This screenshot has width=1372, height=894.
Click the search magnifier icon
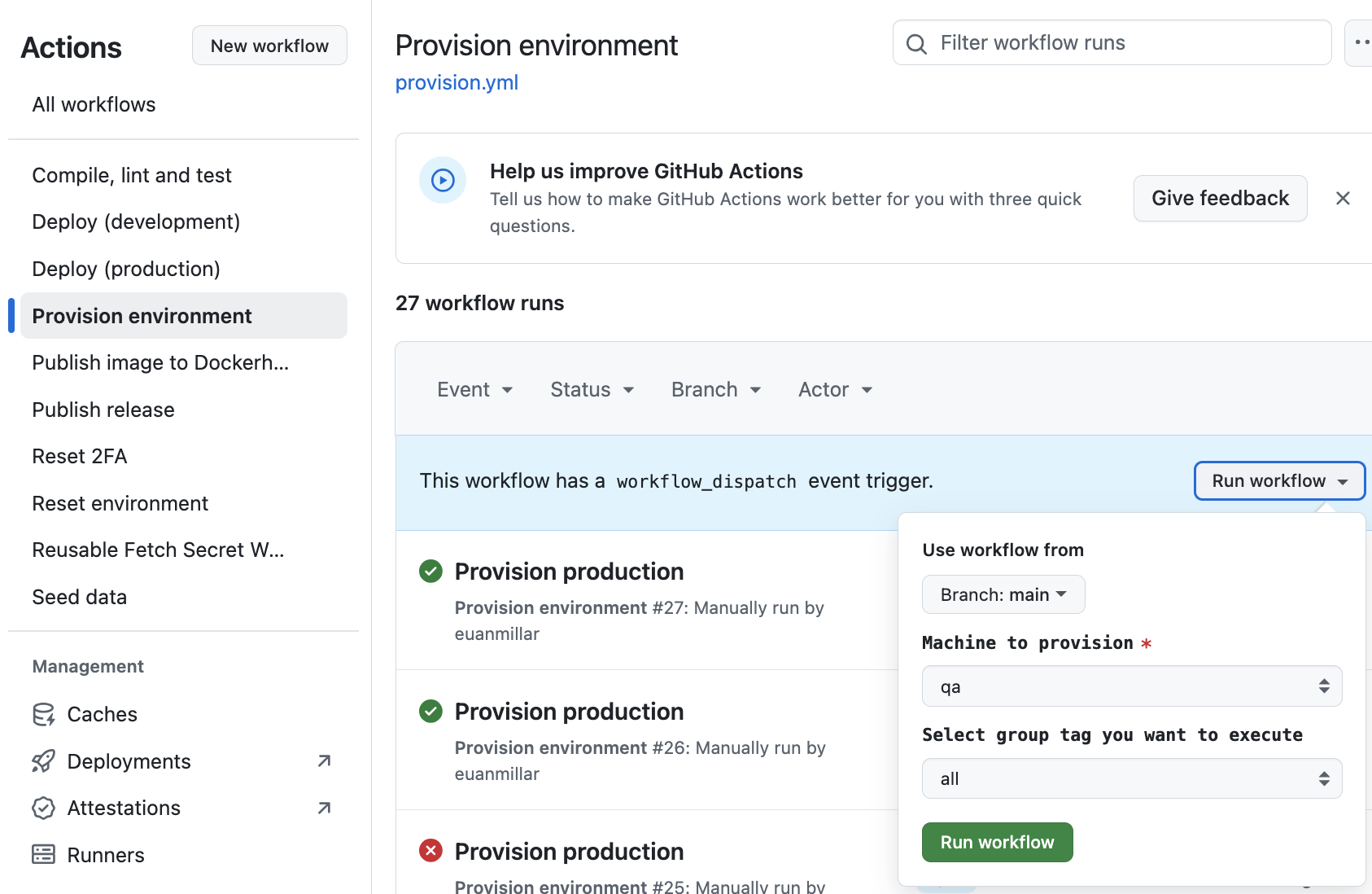[916, 44]
